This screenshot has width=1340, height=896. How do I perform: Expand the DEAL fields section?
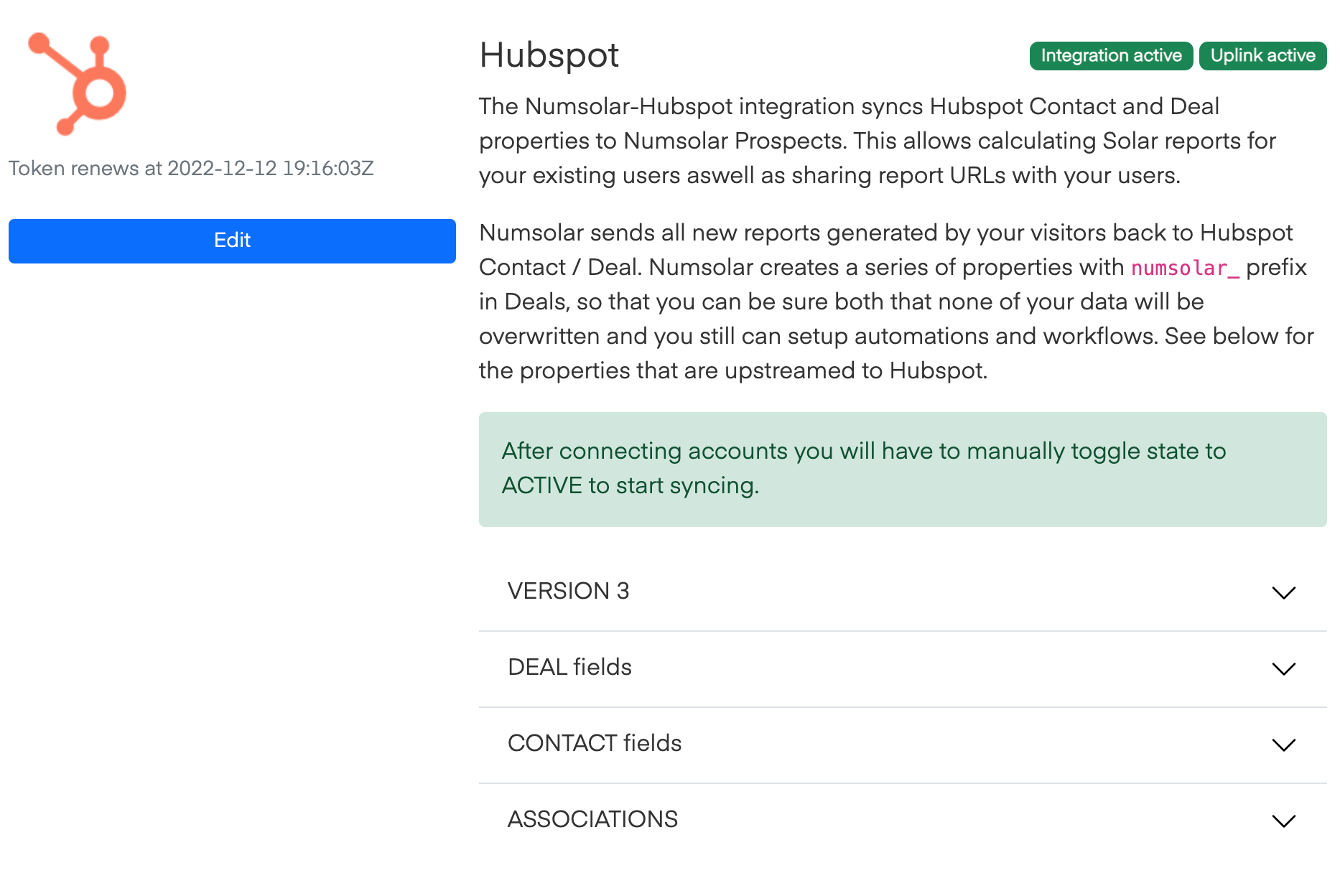point(903,668)
